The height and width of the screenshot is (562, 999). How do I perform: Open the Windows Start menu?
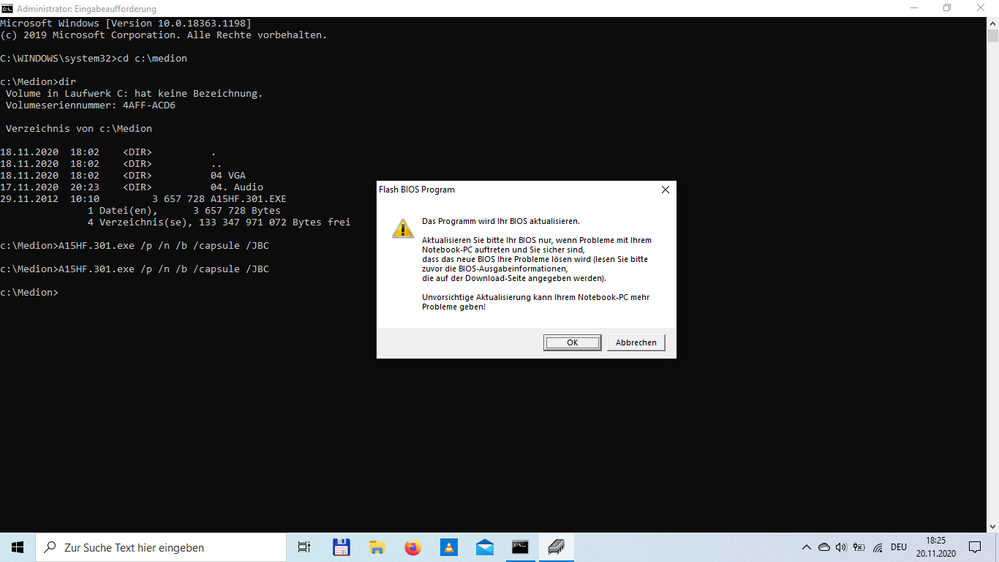pyautogui.click(x=17, y=547)
